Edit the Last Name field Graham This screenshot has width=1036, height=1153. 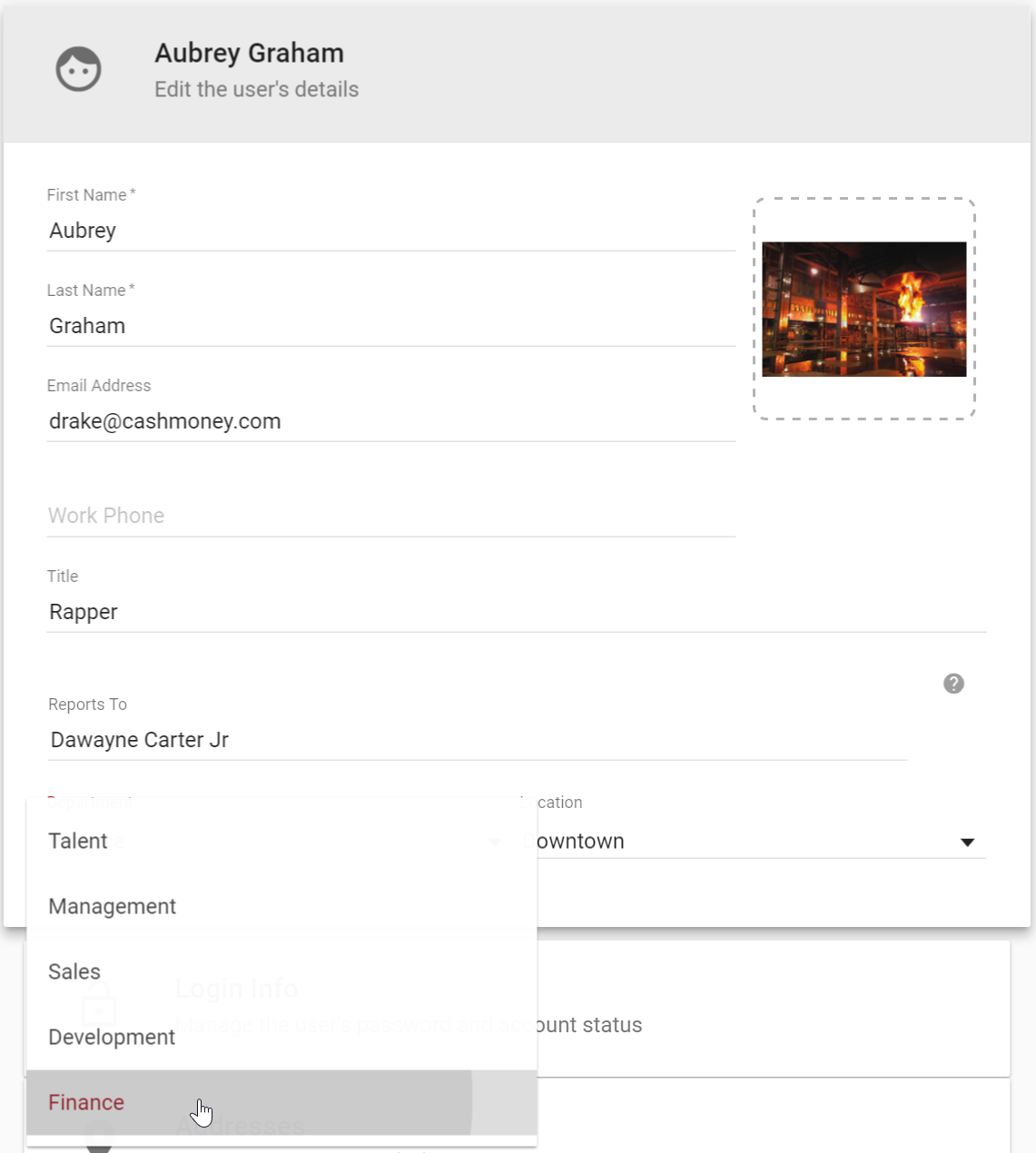coord(390,326)
